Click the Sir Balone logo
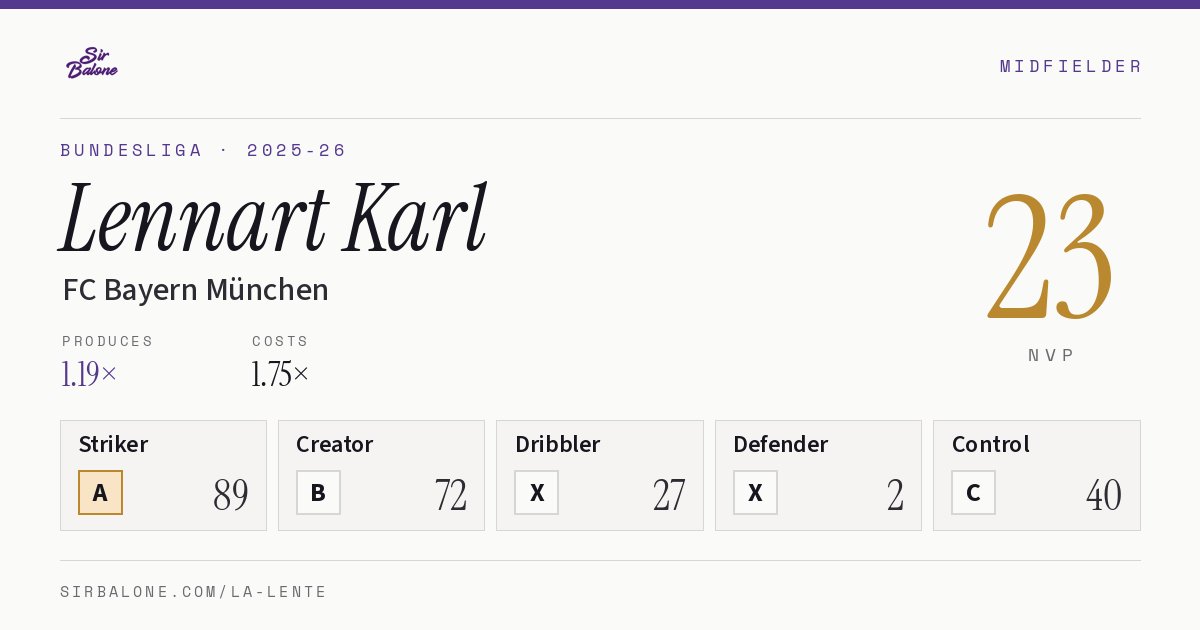 click(92, 62)
